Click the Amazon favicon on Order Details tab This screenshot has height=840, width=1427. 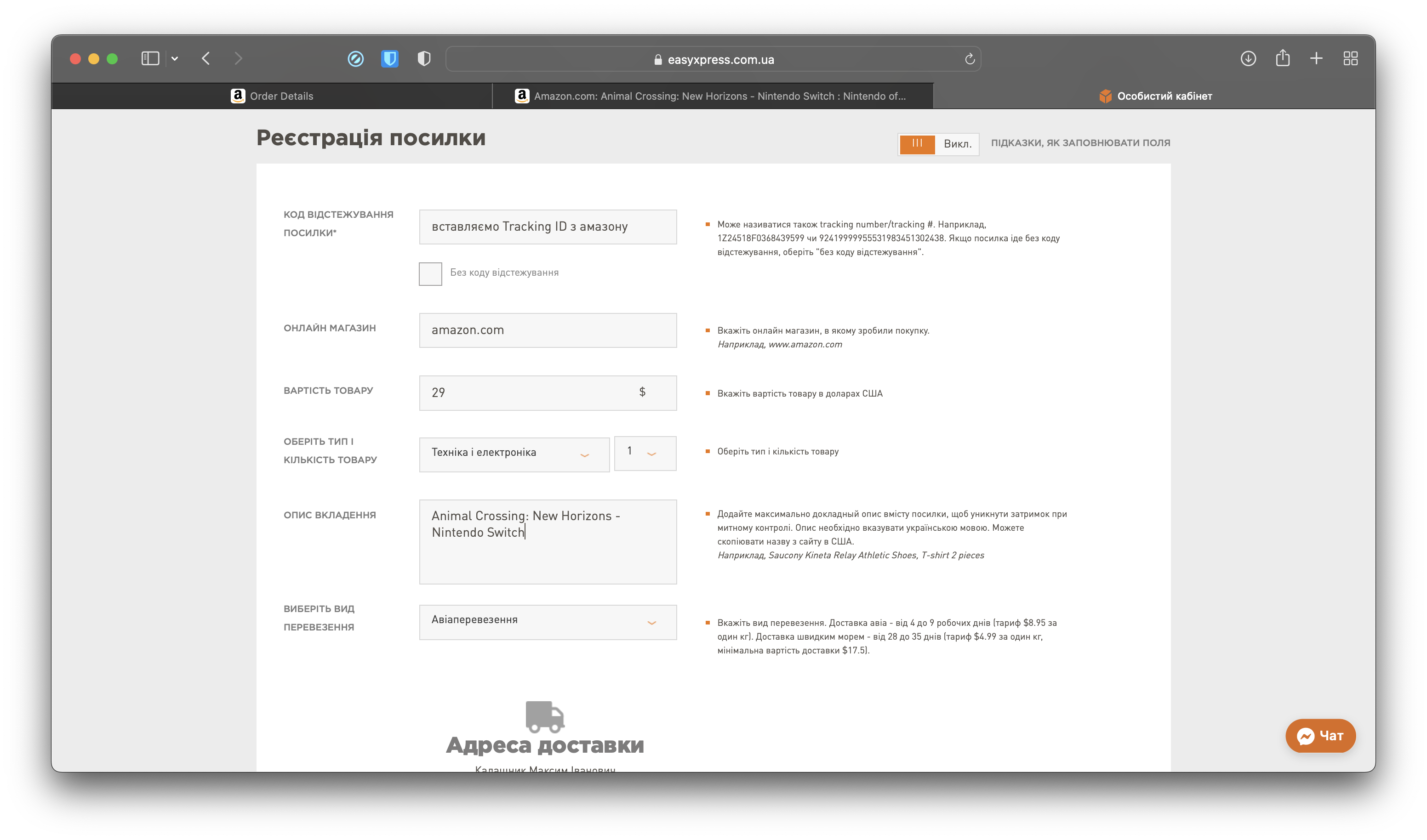point(238,96)
